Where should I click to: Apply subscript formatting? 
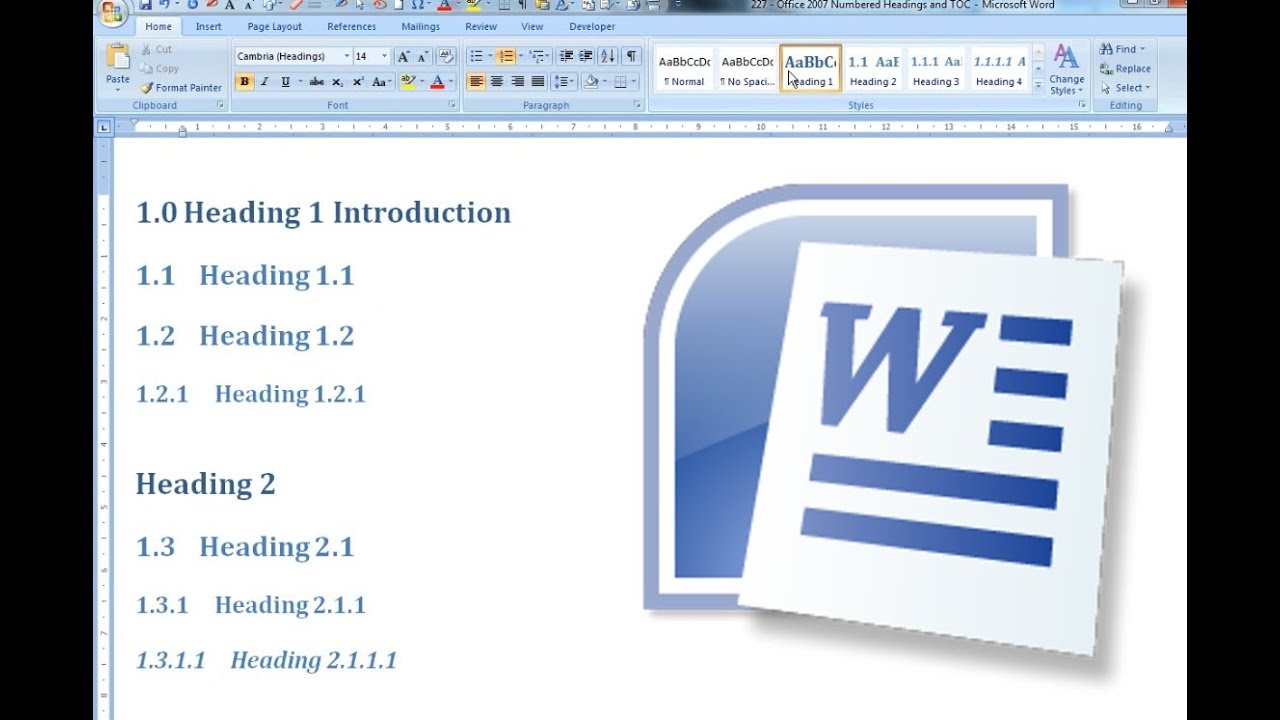tap(337, 82)
